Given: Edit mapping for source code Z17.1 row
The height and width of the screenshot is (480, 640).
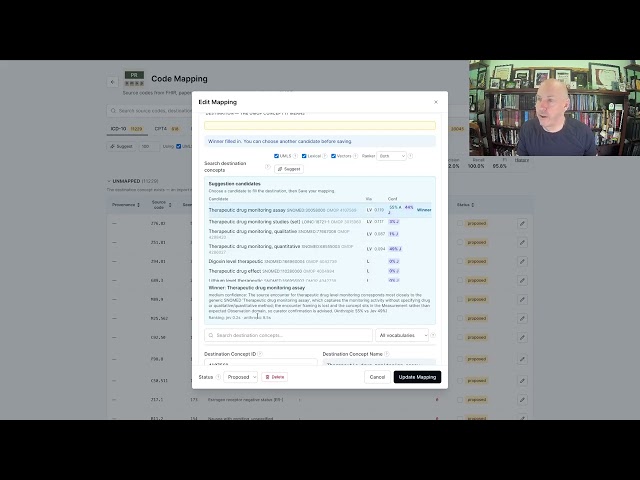Looking at the screenshot, I should (x=522, y=400).
